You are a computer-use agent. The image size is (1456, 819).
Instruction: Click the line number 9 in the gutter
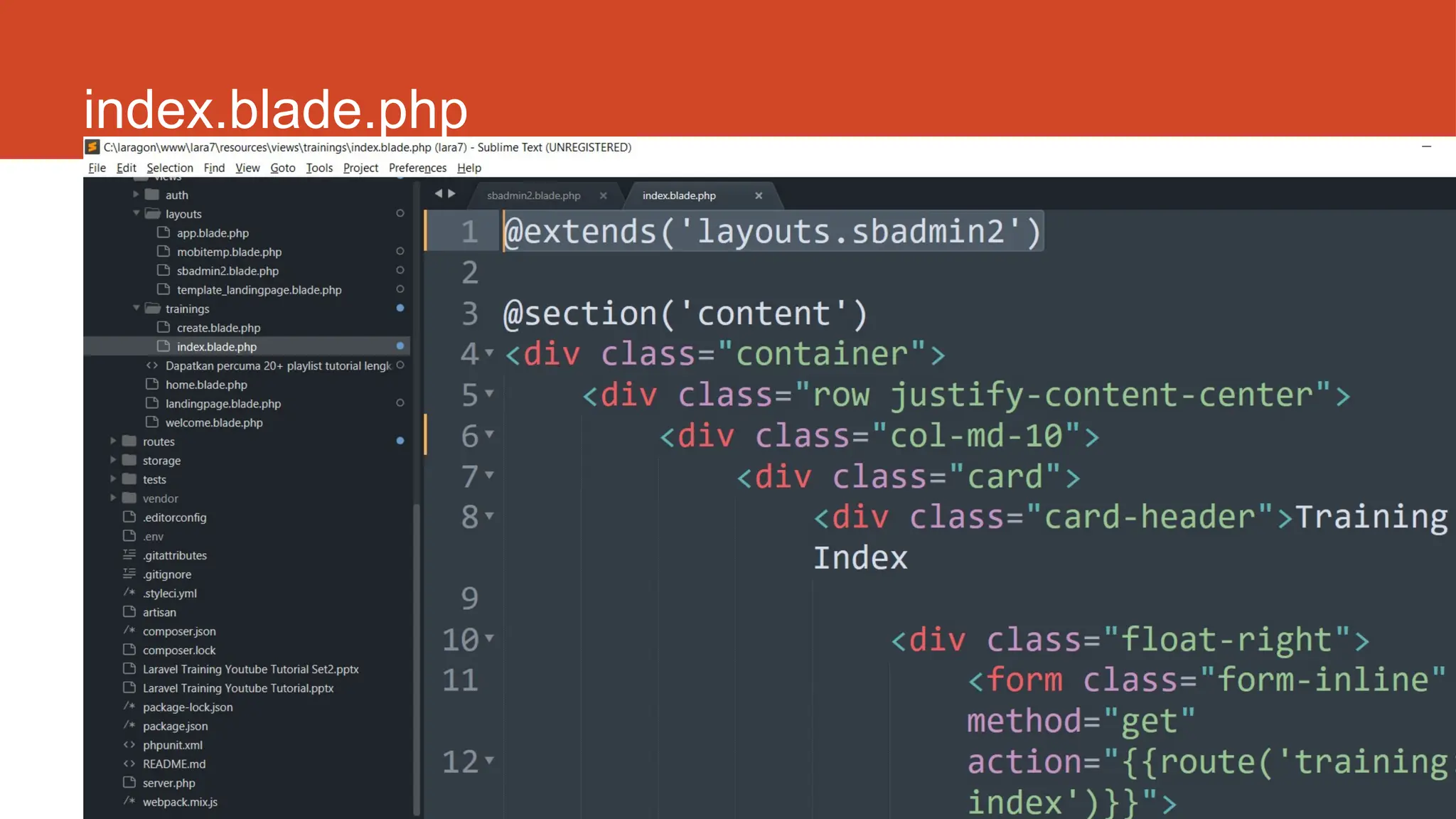point(469,599)
